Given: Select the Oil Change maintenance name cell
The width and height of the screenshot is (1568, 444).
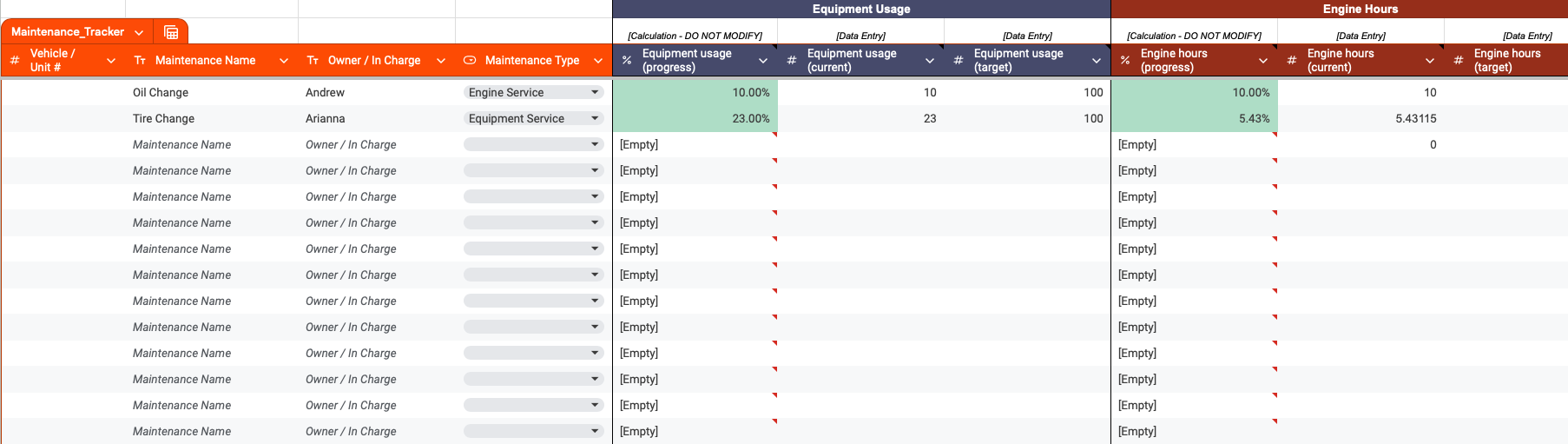Looking at the screenshot, I should click(161, 92).
